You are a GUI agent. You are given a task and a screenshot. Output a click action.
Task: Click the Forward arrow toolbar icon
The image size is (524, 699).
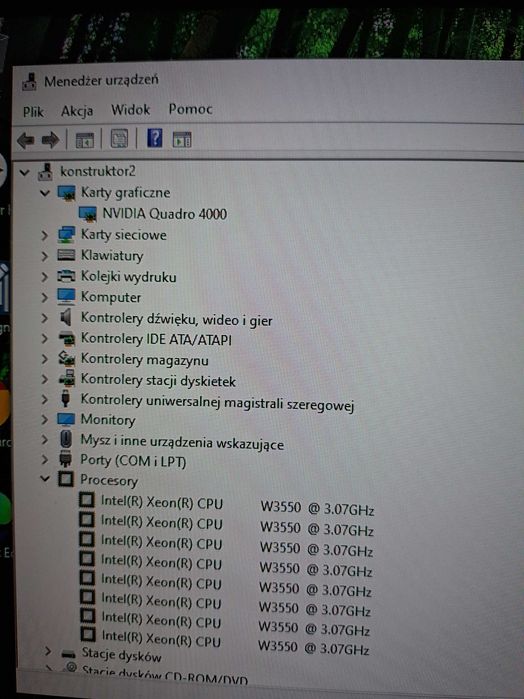tap(50, 140)
